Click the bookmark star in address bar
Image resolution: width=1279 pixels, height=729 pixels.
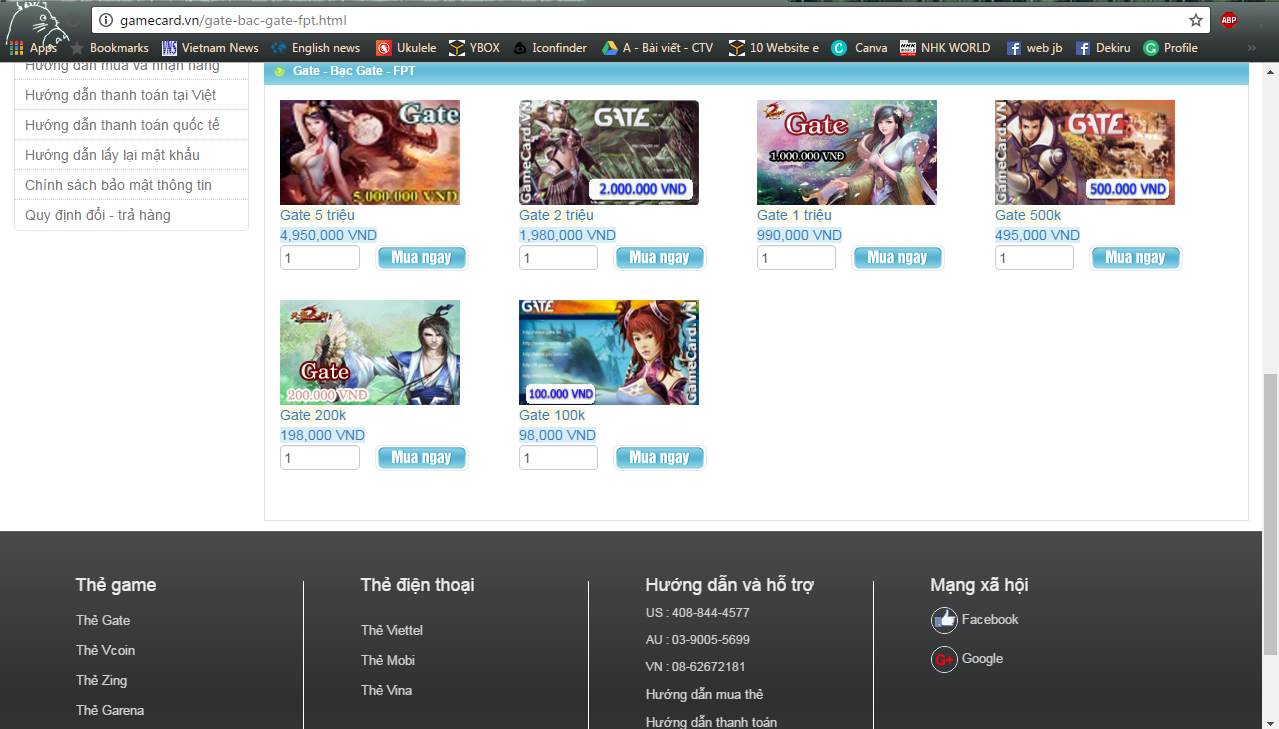1196,20
